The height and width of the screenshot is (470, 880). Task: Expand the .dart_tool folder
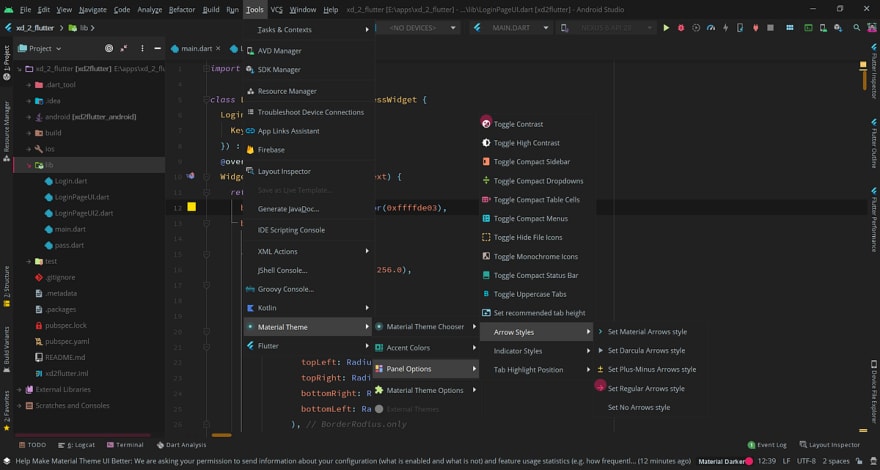click(29, 85)
